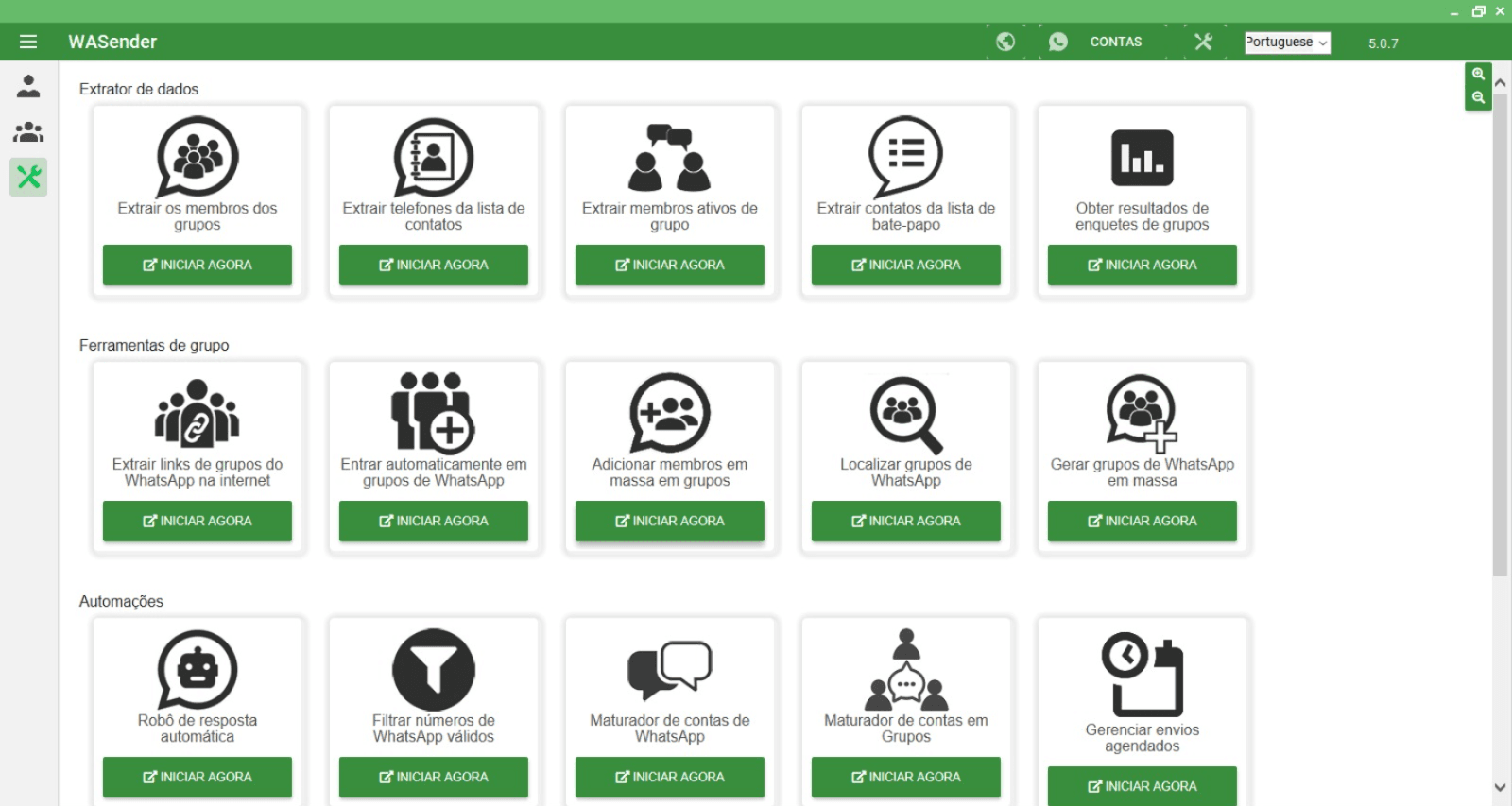1512x806 pixels.
Task: Select the tools sidebar icon
Action: pyautogui.click(x=28, y=177)
